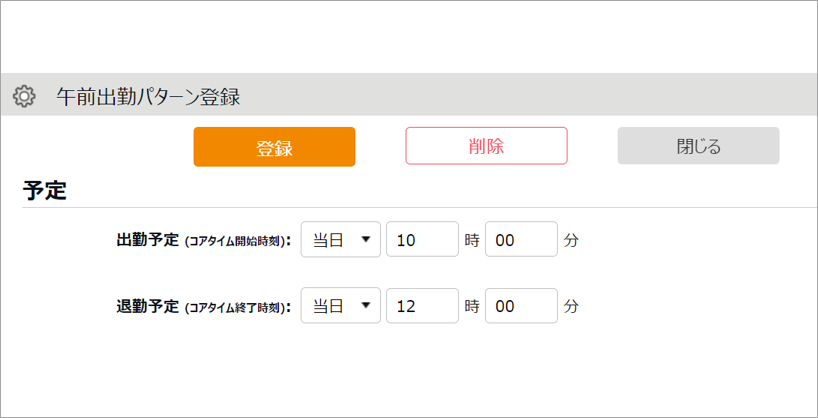Expand the 退勤予定 当日 day dropdown
The width and height of the screenshot is (818, 418).
(340, 306)
